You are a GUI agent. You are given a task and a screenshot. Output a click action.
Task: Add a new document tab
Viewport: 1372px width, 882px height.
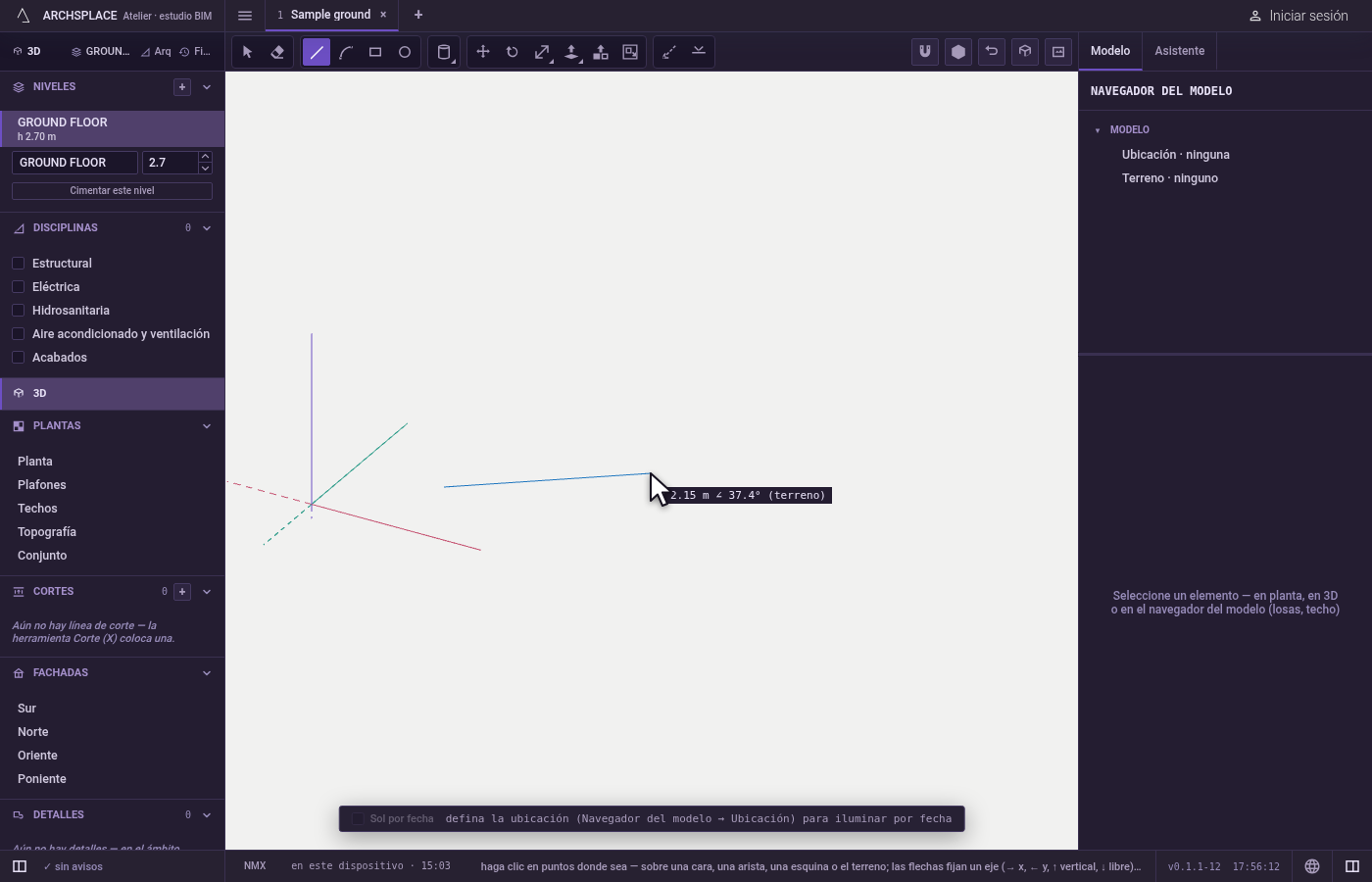[x=418, y=15]
